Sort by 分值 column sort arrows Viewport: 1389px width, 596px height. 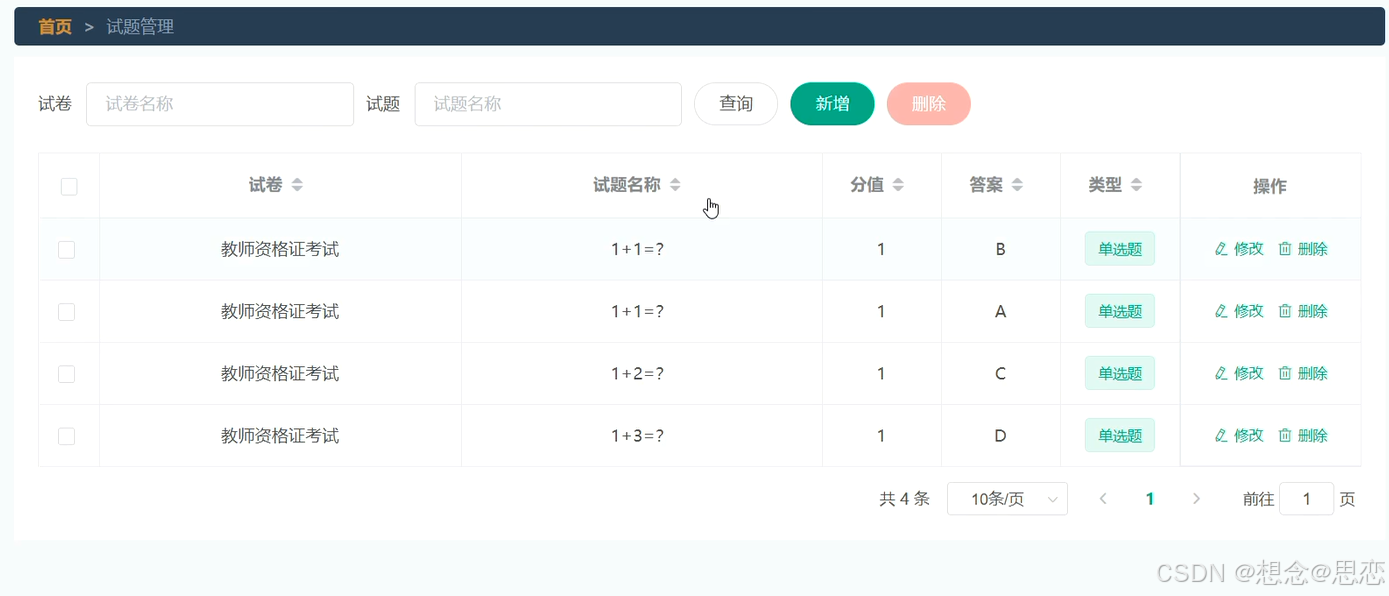898,185
